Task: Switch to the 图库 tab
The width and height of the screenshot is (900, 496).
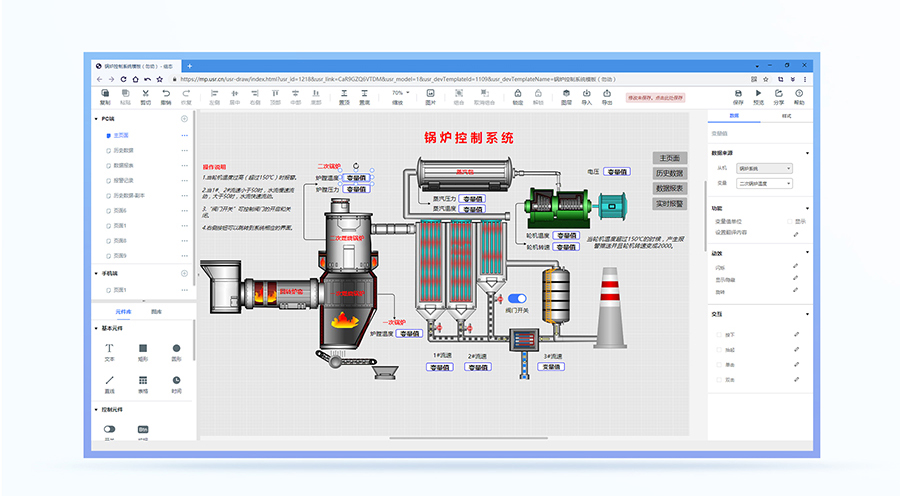Action: [157, 312]
